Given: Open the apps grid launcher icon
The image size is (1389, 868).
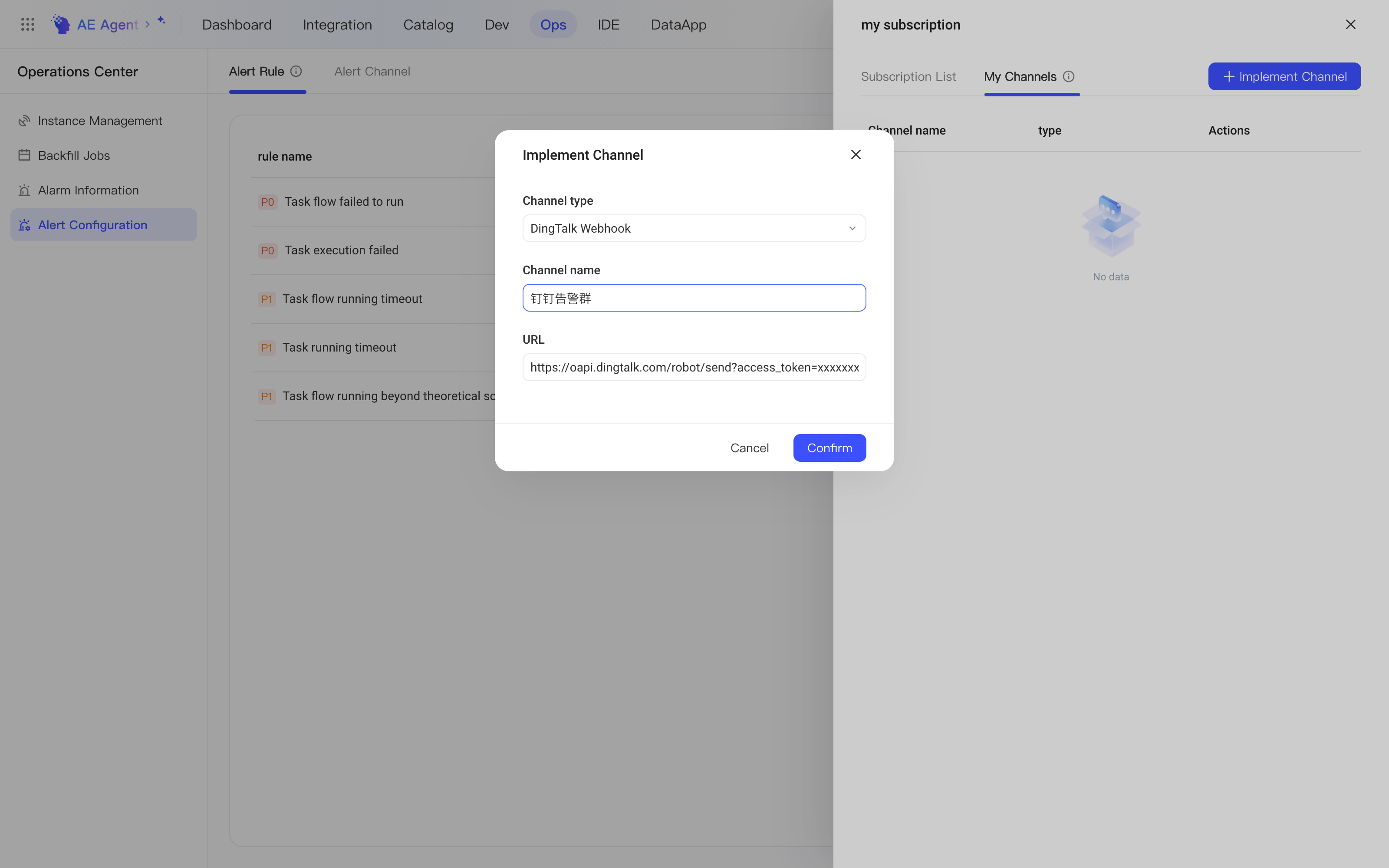Looking at the screenshot, I should (27, 24).
